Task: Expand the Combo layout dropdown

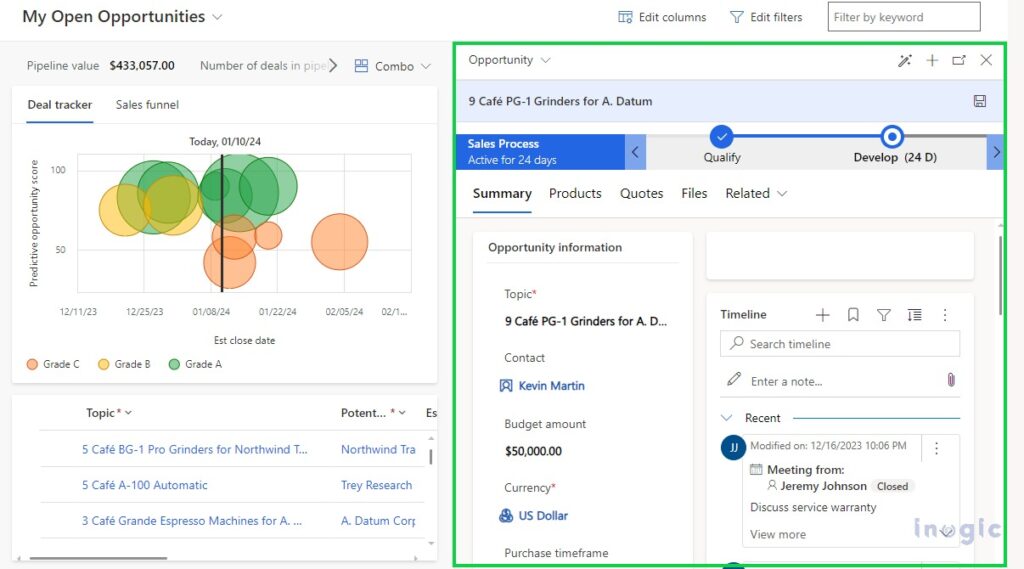Action: [x=426, y=66]
